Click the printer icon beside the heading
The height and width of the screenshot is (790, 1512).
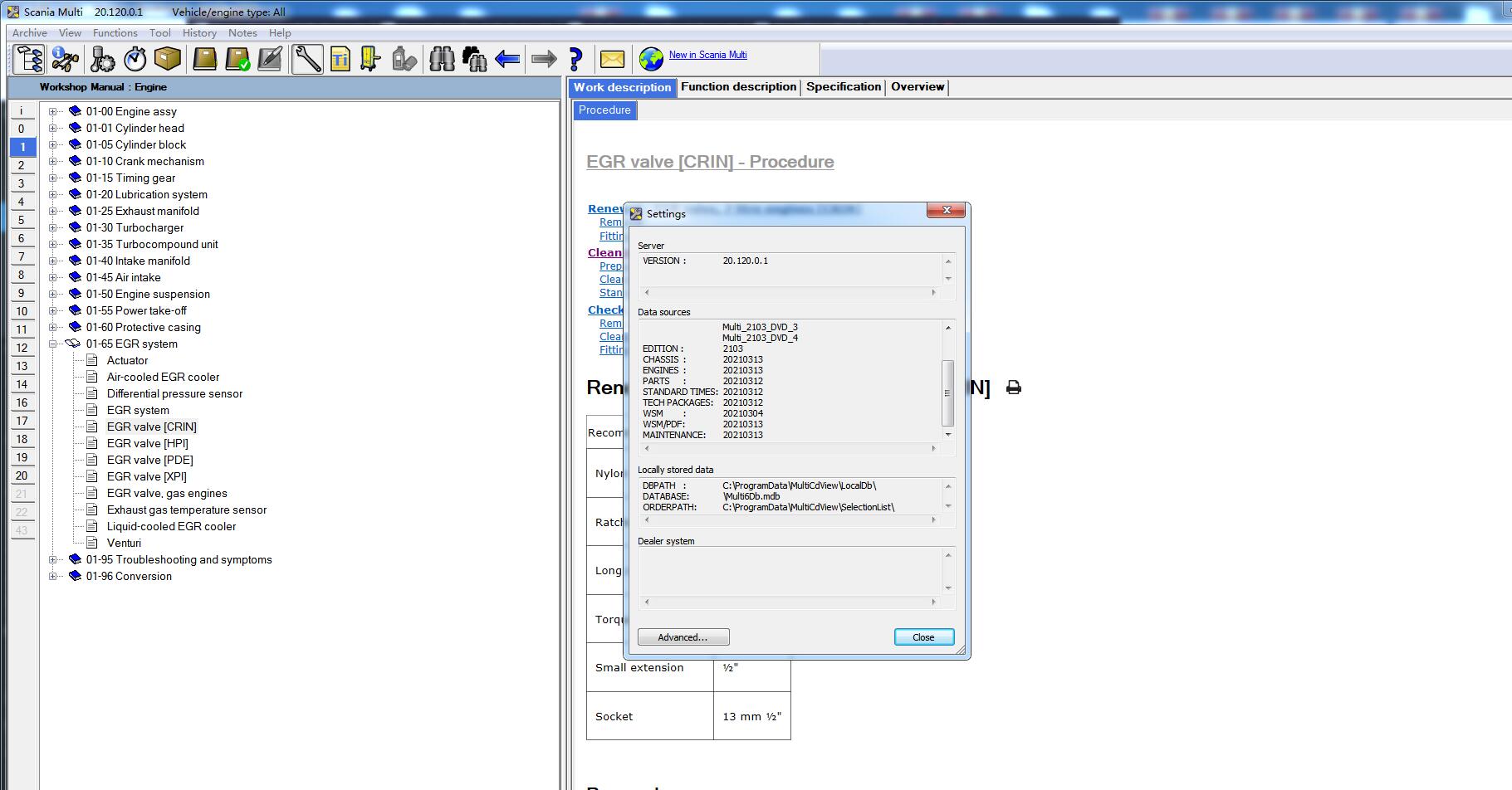pos(1014,388)
